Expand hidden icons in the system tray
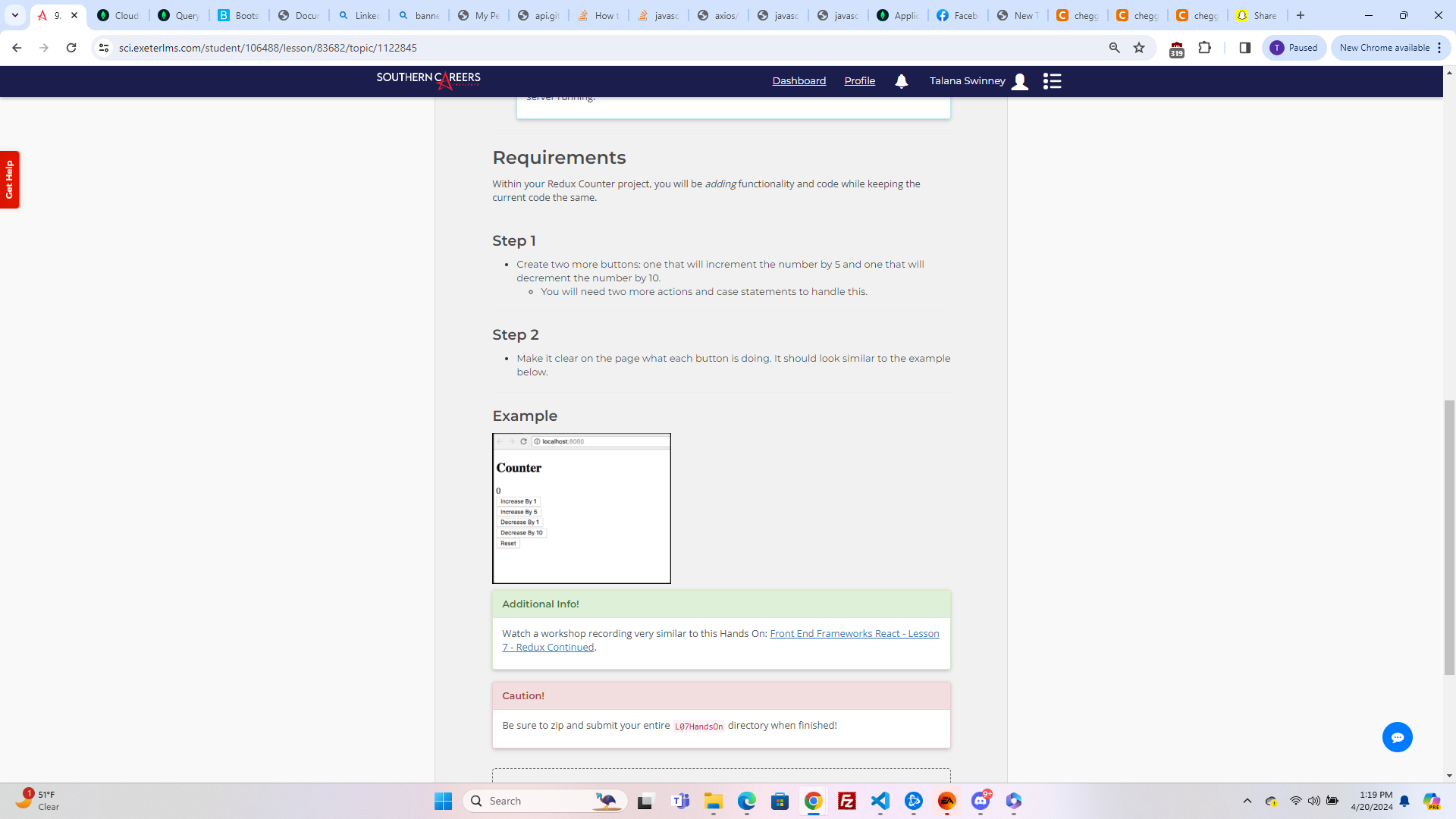The image size is (1456, 819). (1247, 800)
